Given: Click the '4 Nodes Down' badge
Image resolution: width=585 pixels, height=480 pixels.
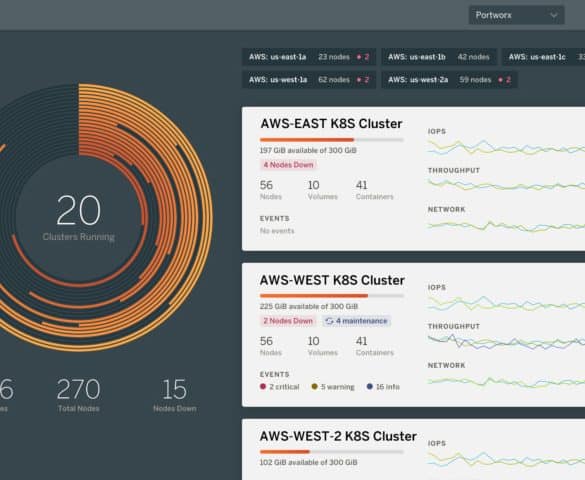Looking at the screenshot, I should (x=288, y=164).
